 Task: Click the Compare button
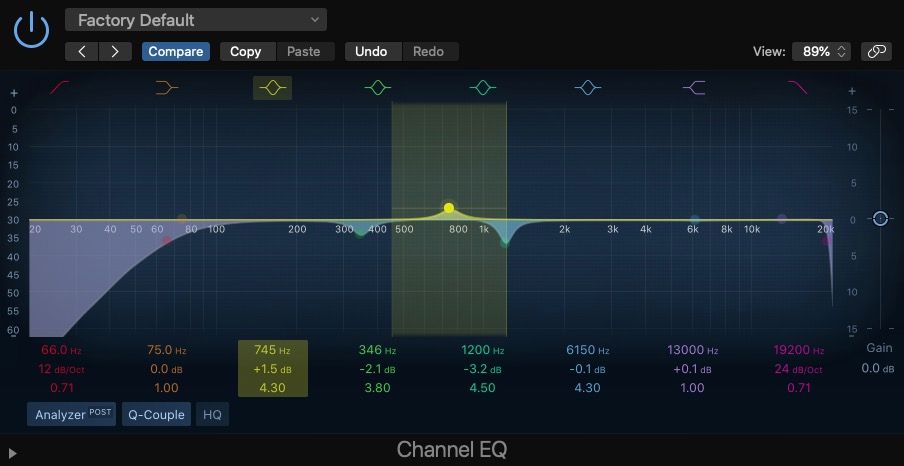(x=176, y=51)
